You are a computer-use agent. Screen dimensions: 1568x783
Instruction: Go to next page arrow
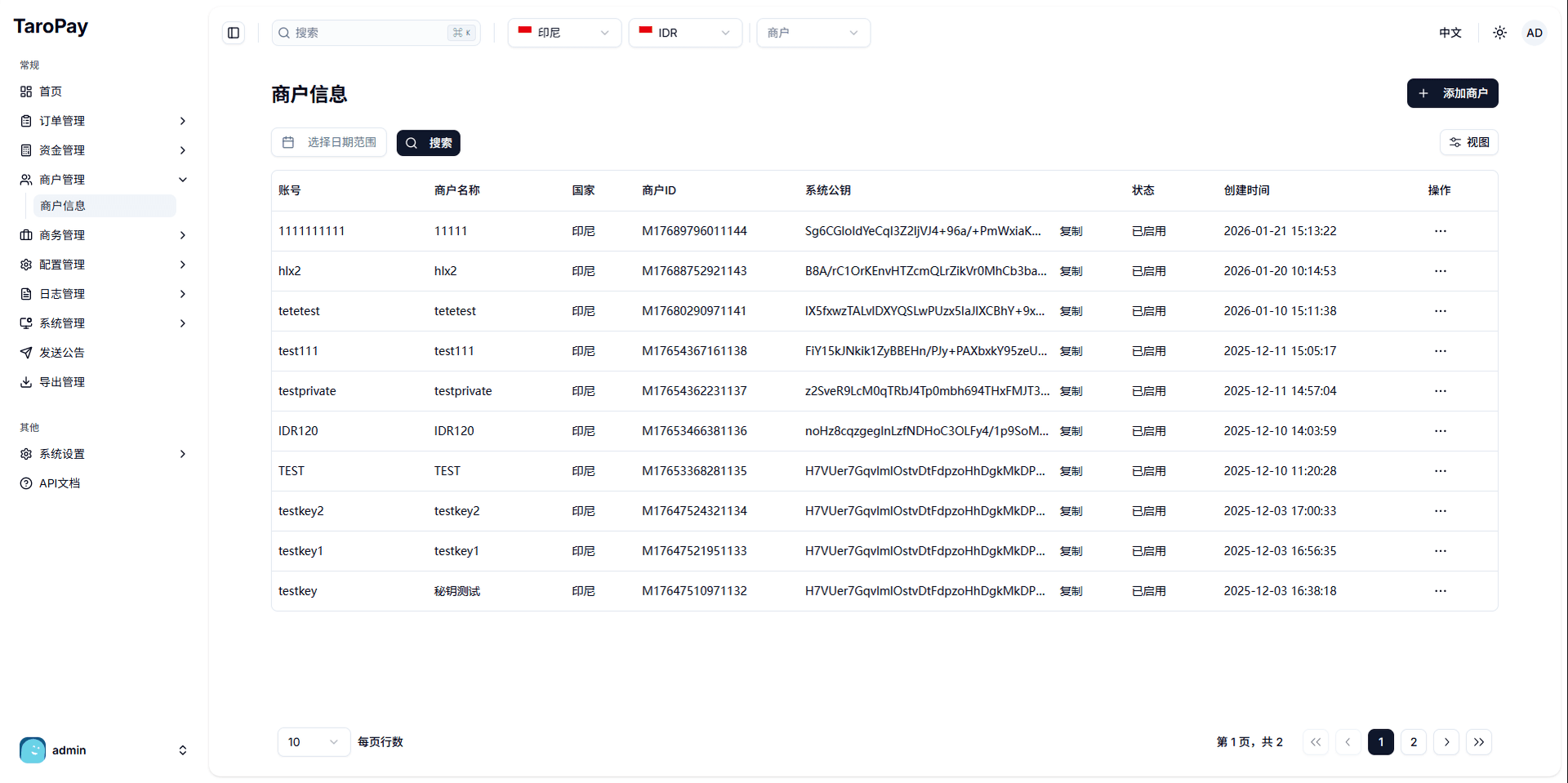[1445, 742]
